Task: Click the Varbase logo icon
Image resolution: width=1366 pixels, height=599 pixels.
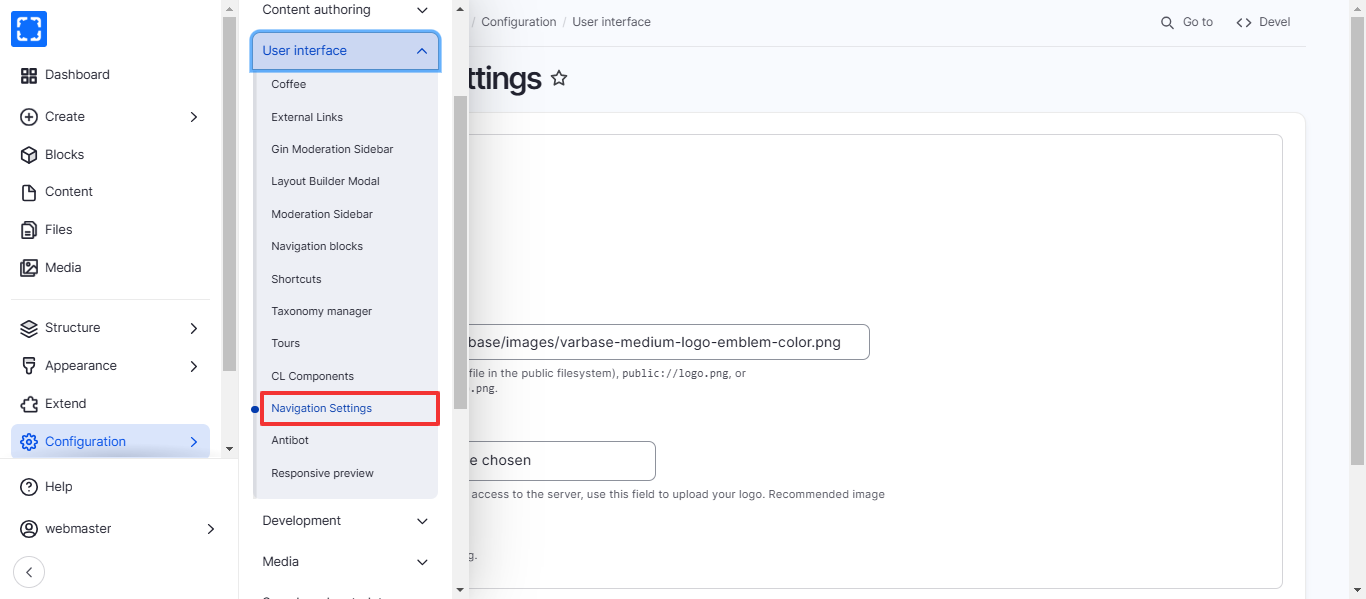Action: pos(29,29)
